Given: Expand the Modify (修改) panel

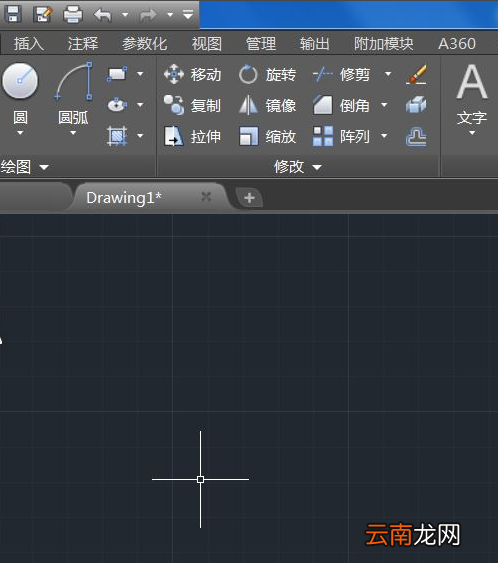Looking at the screenshot, I should click(298, 167).
